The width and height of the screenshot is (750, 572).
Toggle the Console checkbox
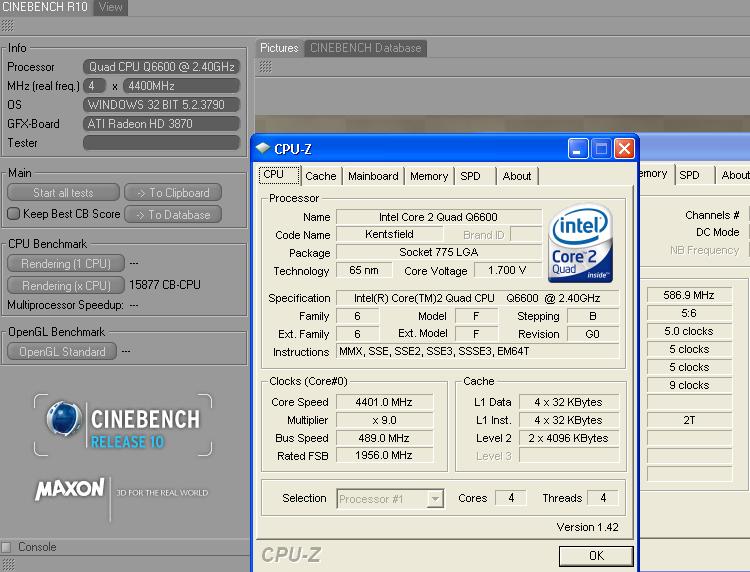(x=6, y=547)
